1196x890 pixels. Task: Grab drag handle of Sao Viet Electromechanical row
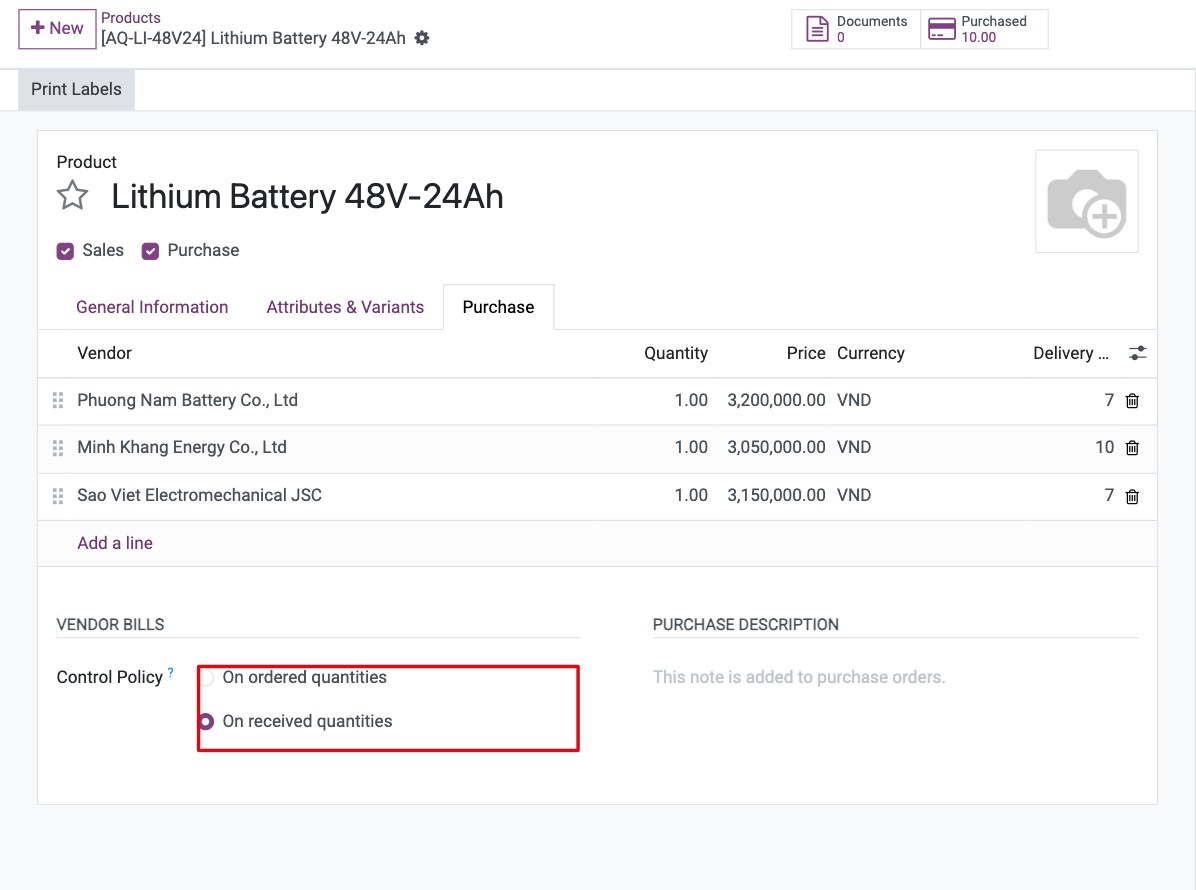click(58, 496)
